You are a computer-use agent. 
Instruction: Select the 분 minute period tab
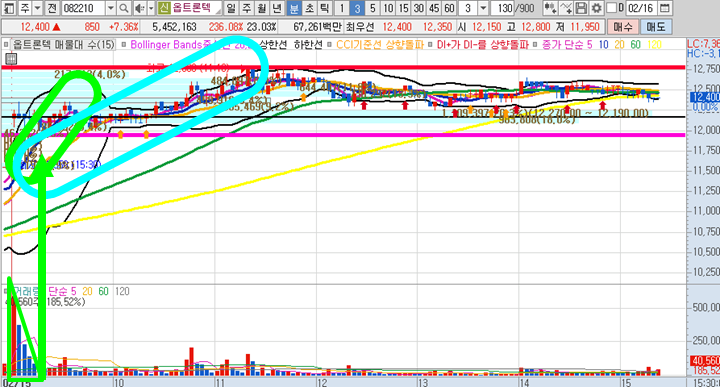click(294, 8)
